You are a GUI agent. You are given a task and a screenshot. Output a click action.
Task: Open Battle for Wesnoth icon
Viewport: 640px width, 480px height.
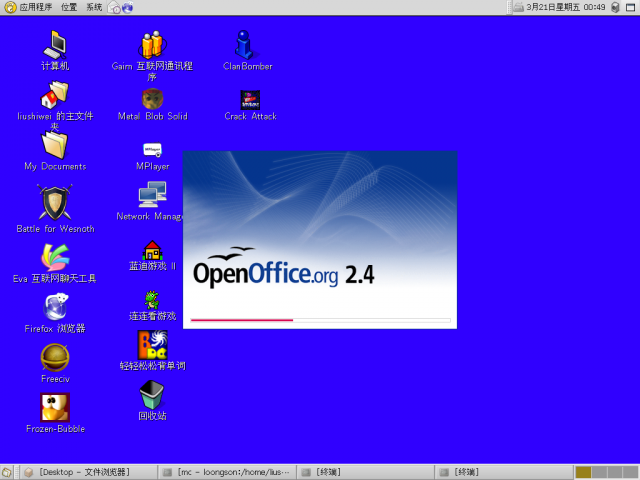click(x=55, y=203)
